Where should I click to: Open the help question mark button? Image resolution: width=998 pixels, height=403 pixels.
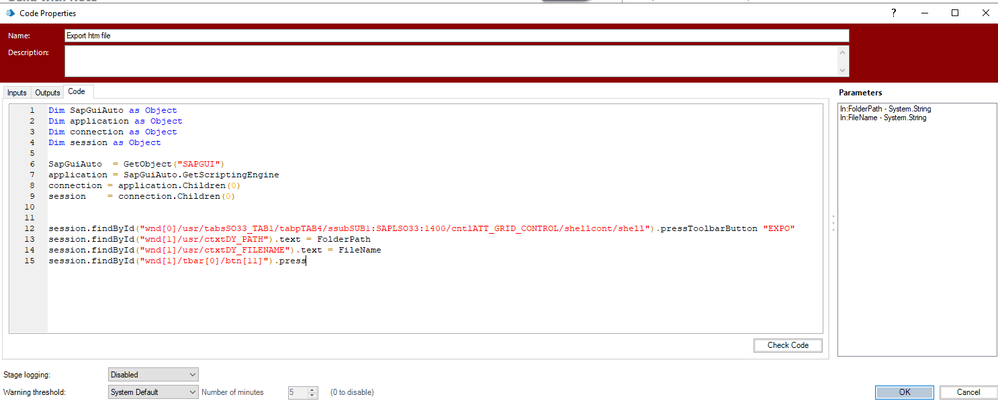coord(894,13)
